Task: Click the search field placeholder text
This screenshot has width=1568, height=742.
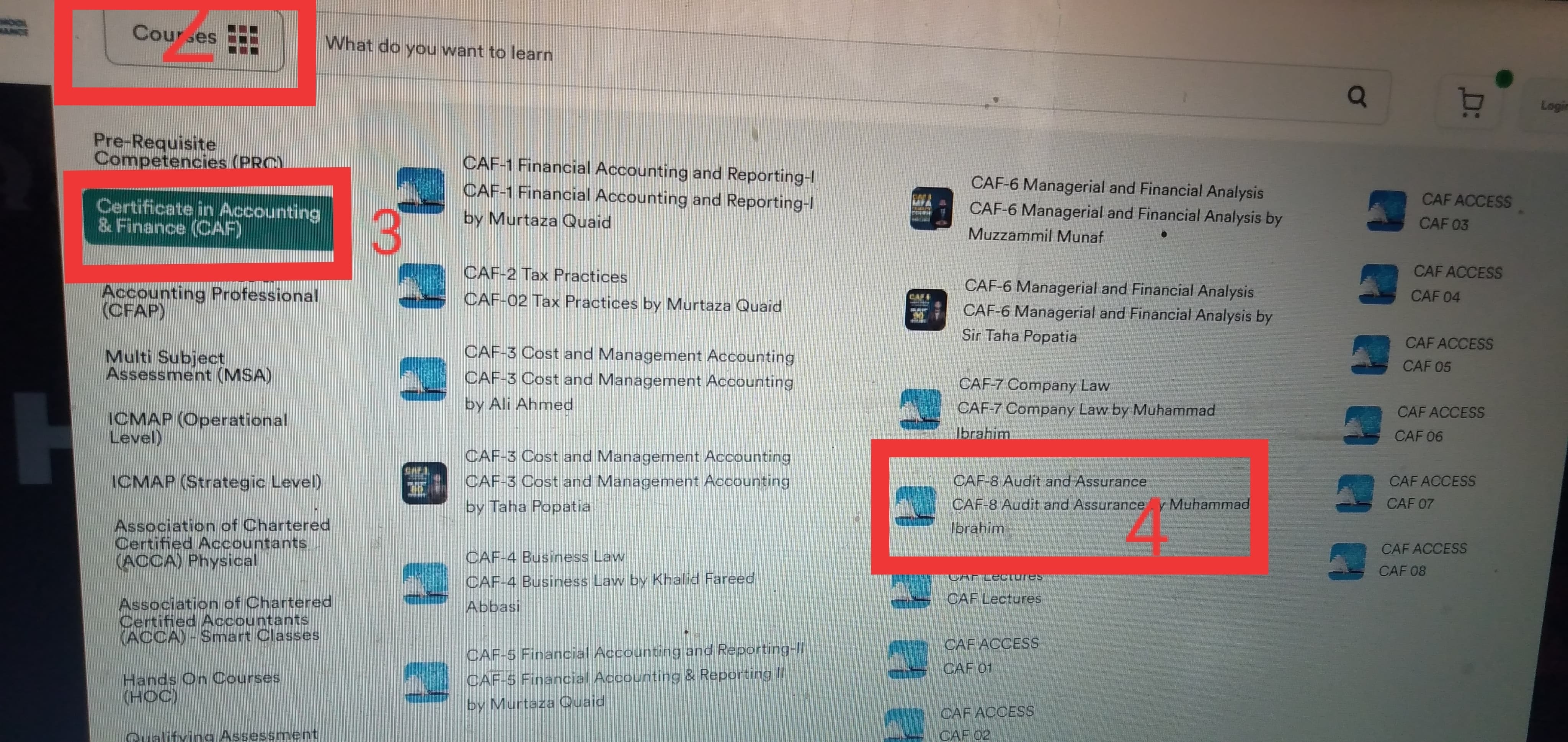Action: (439, 48)
